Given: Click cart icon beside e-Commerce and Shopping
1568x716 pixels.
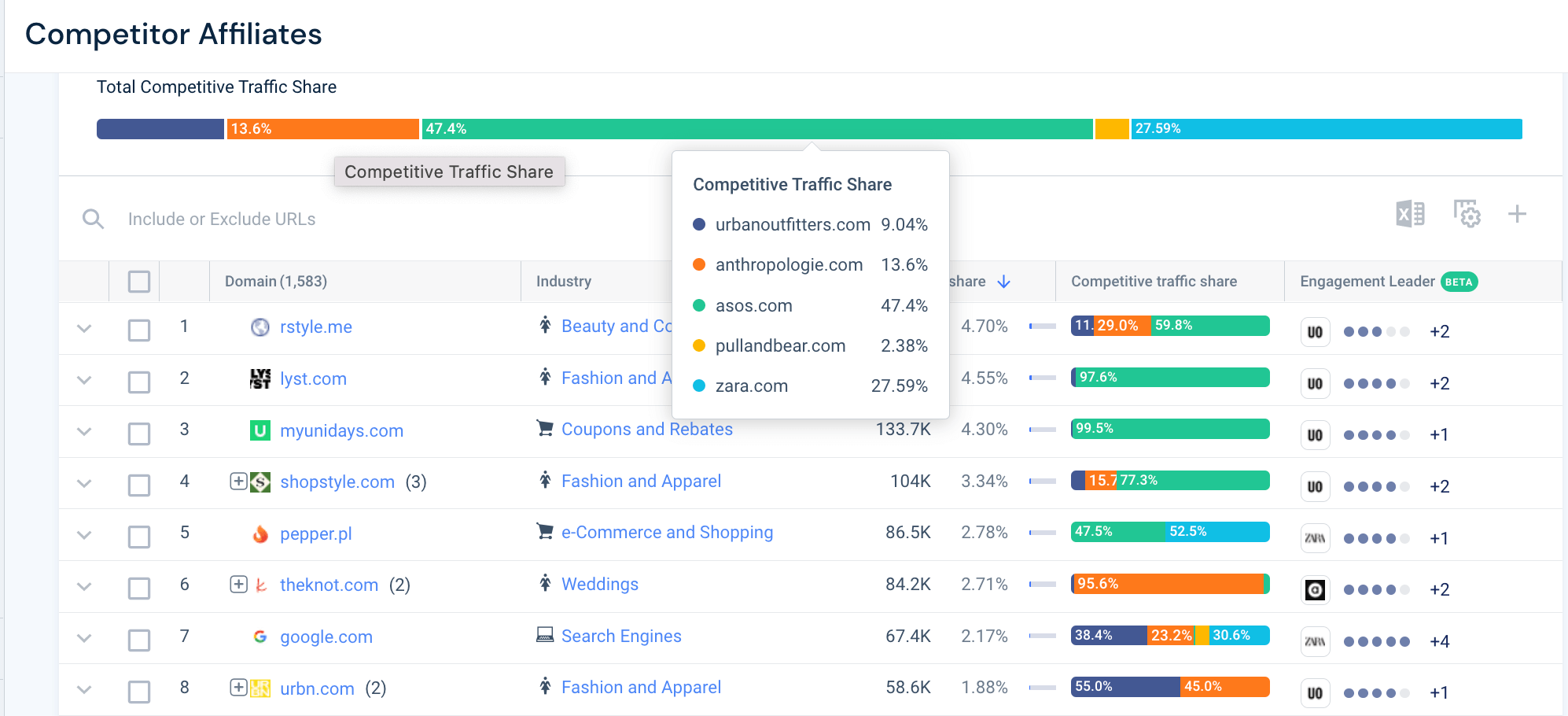Looking at the screenshot, I should click(544, 531).
